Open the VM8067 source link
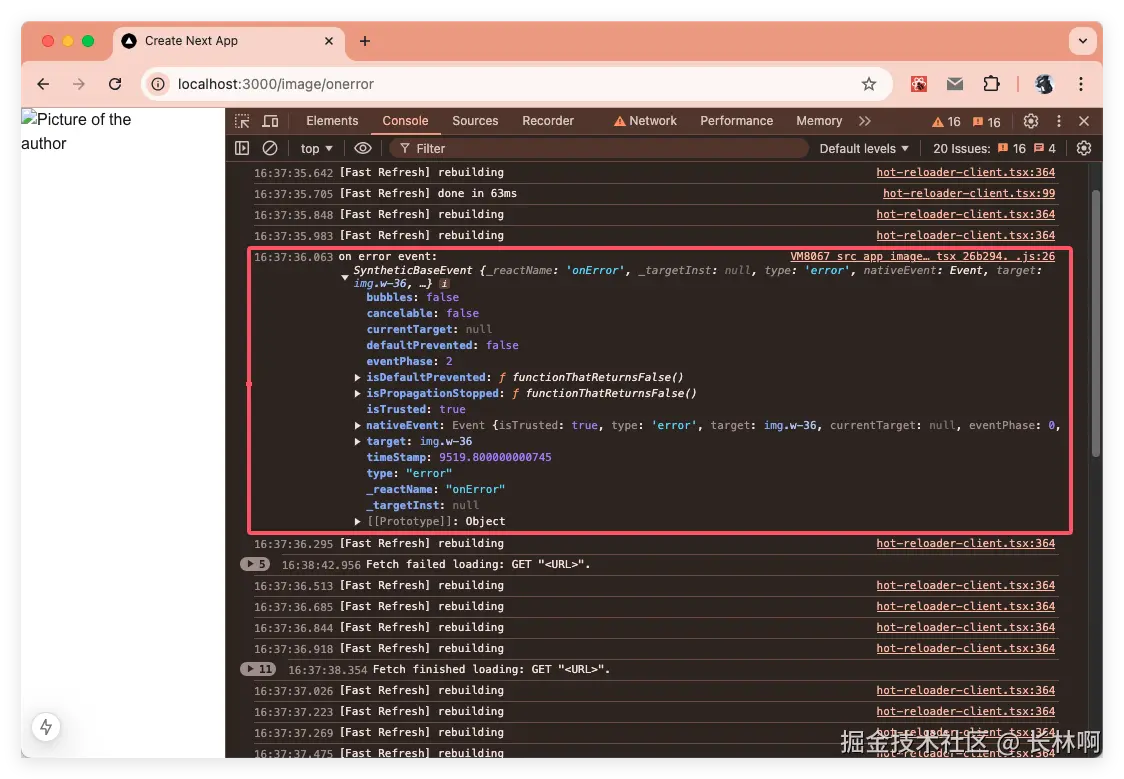This screenshot has width=1124, height=779. 922,257
